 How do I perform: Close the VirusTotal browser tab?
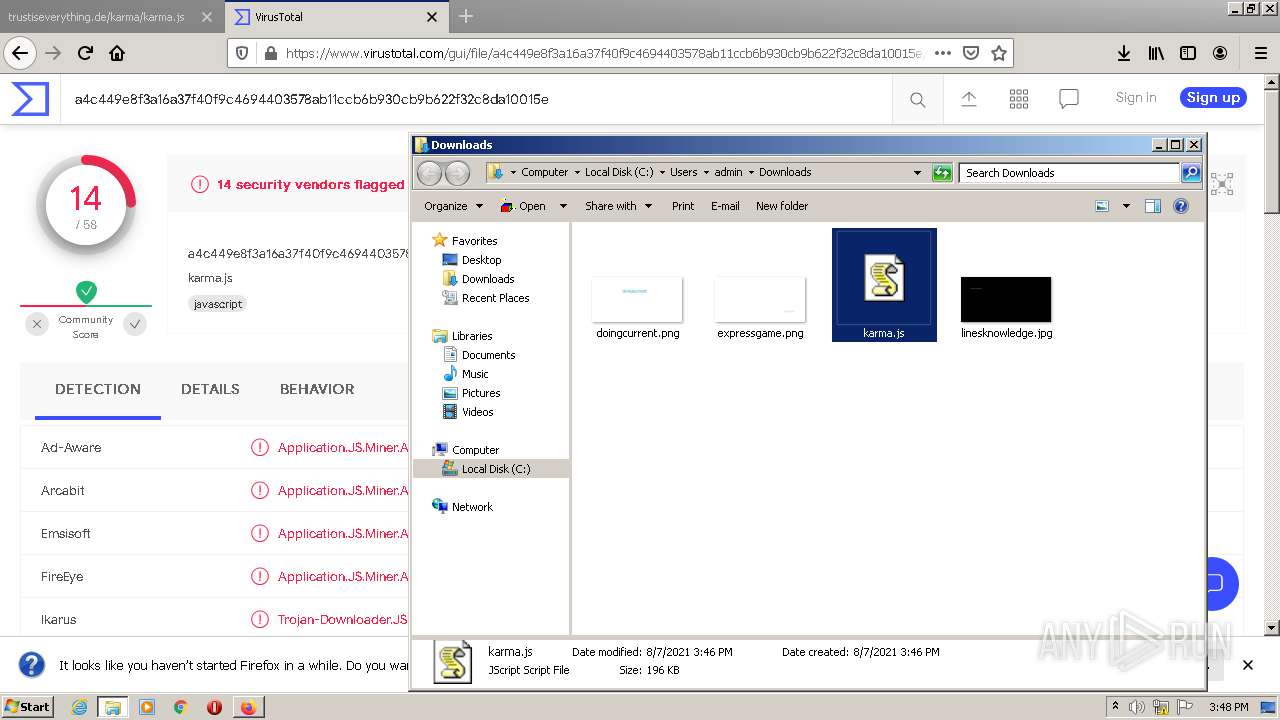[x=432, y=17]
